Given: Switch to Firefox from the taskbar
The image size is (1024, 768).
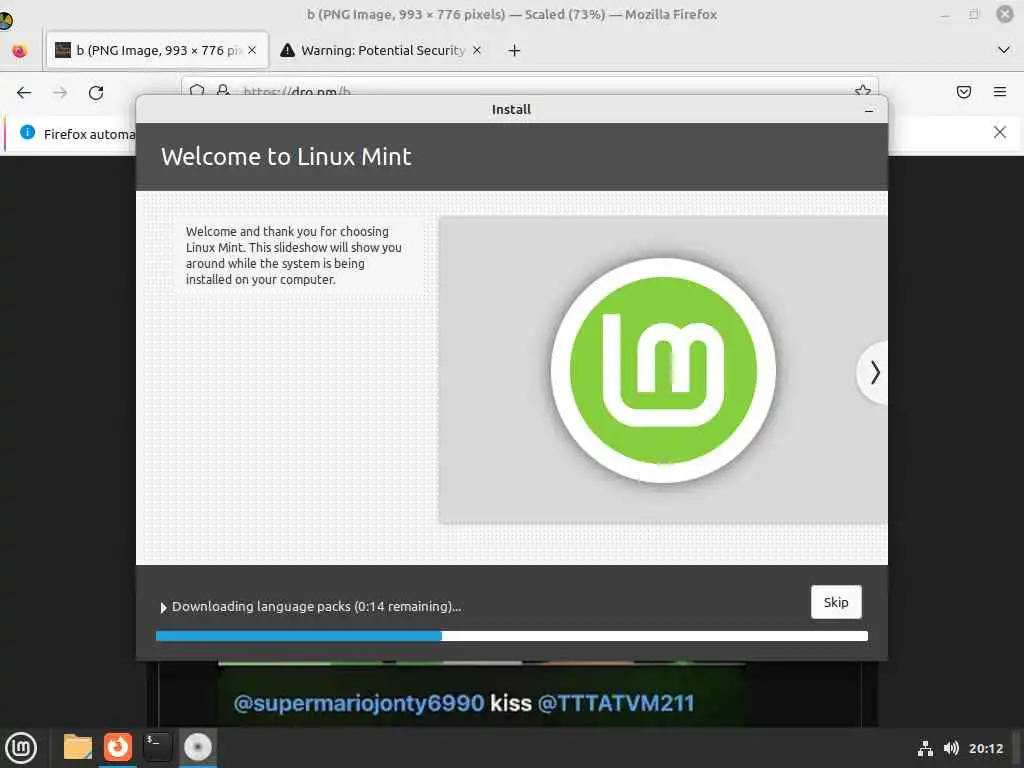Looking at the screenshot, I should tap(118, 747).
